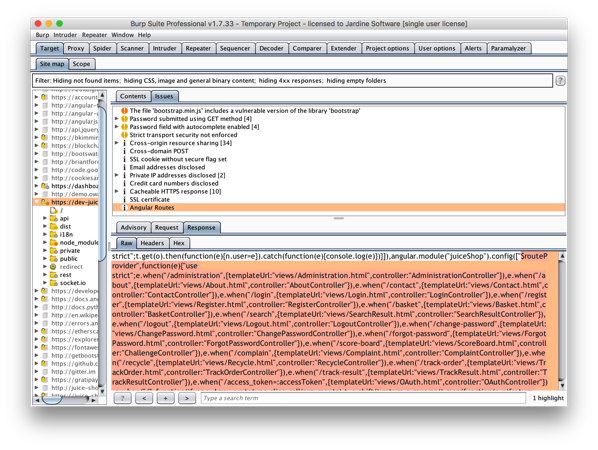The height and width of the screenshot is (450, 598).
Task: Click the response pane vertical scrollbar
Action: (x=562, y=321)
